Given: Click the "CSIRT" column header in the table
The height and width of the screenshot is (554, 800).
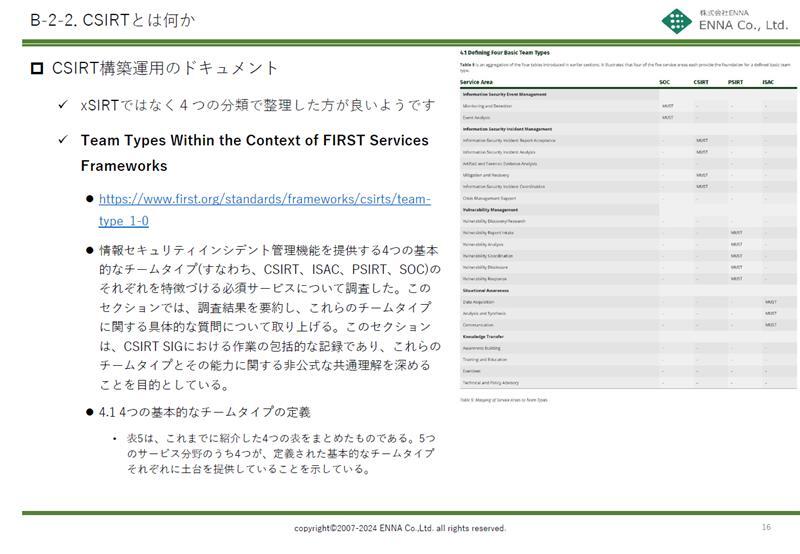Looking at the screenshot, I should click(701, 82).
